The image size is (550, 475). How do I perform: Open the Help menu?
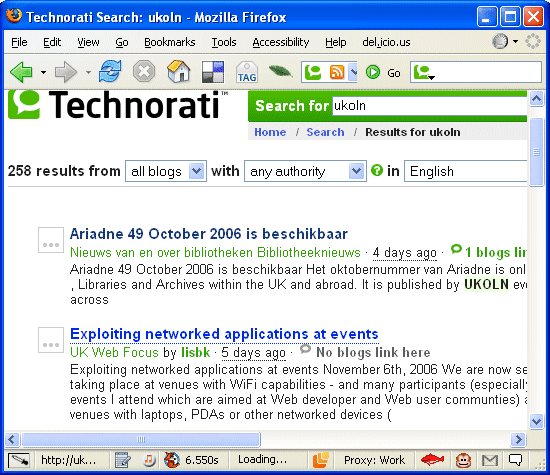(x=336, y=42)
